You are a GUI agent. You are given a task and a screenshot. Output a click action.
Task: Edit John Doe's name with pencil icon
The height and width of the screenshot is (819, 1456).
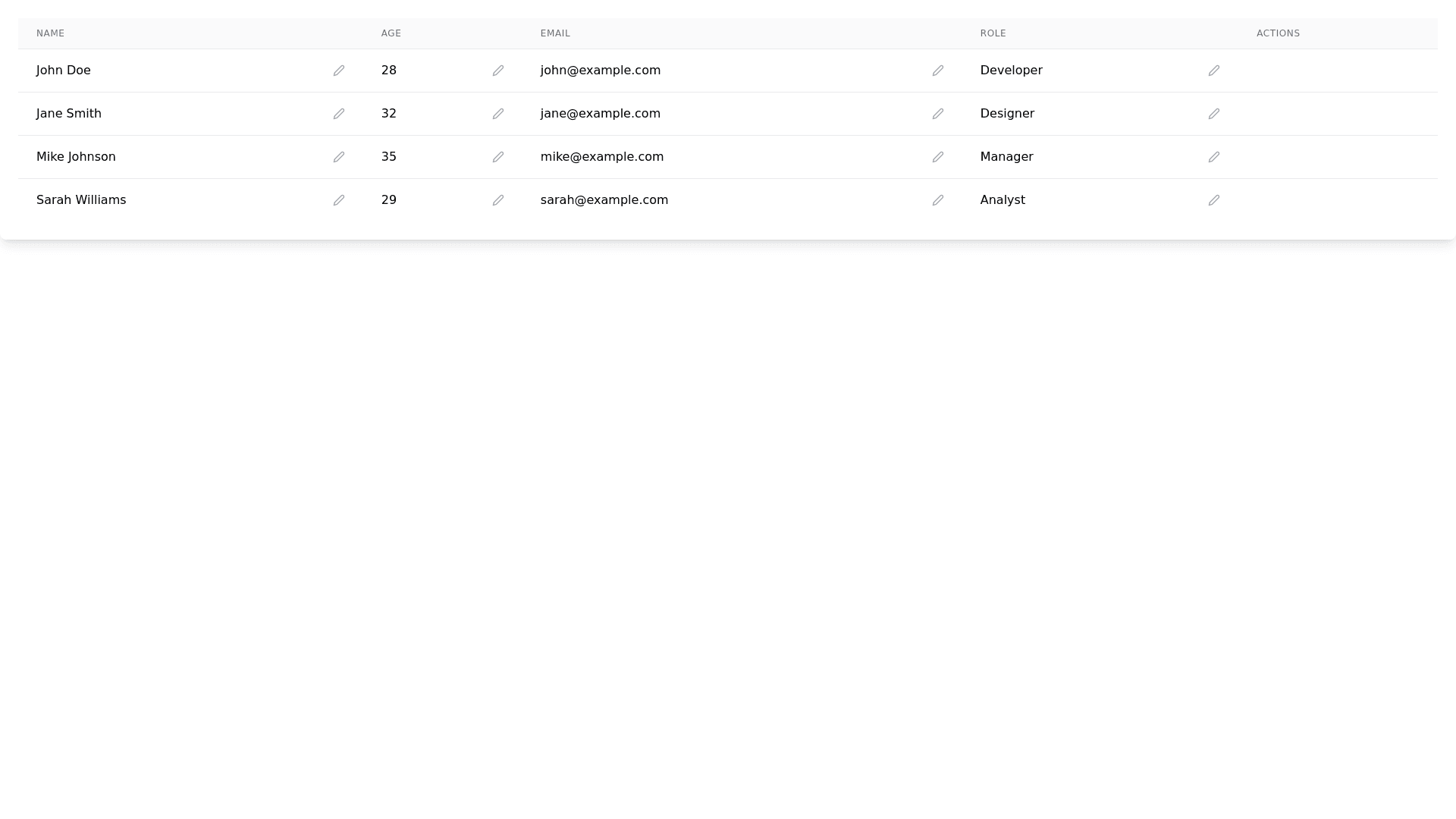339,71
